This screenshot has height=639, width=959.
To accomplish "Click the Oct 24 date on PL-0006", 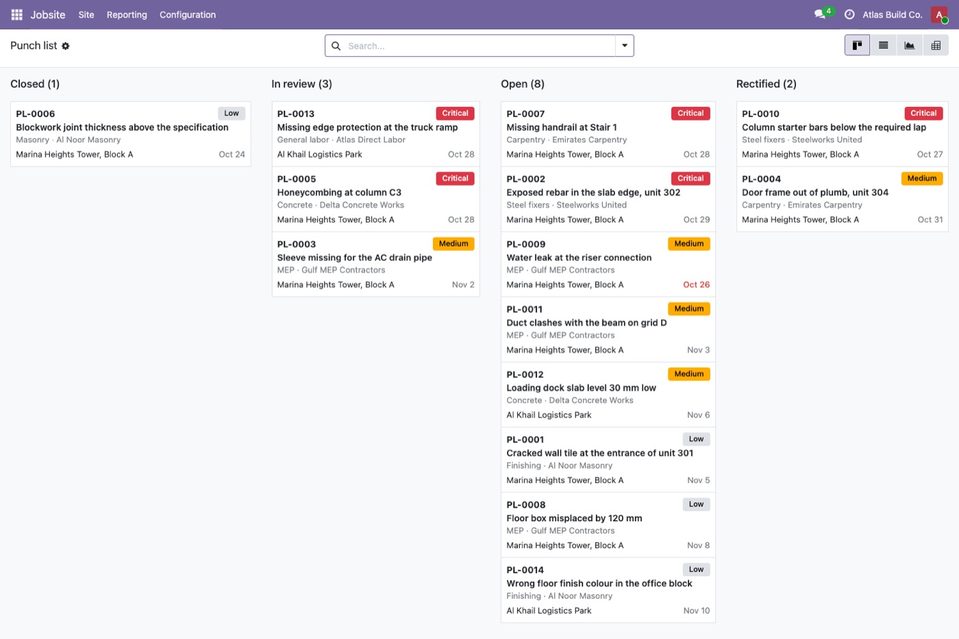I will point(232,154).
